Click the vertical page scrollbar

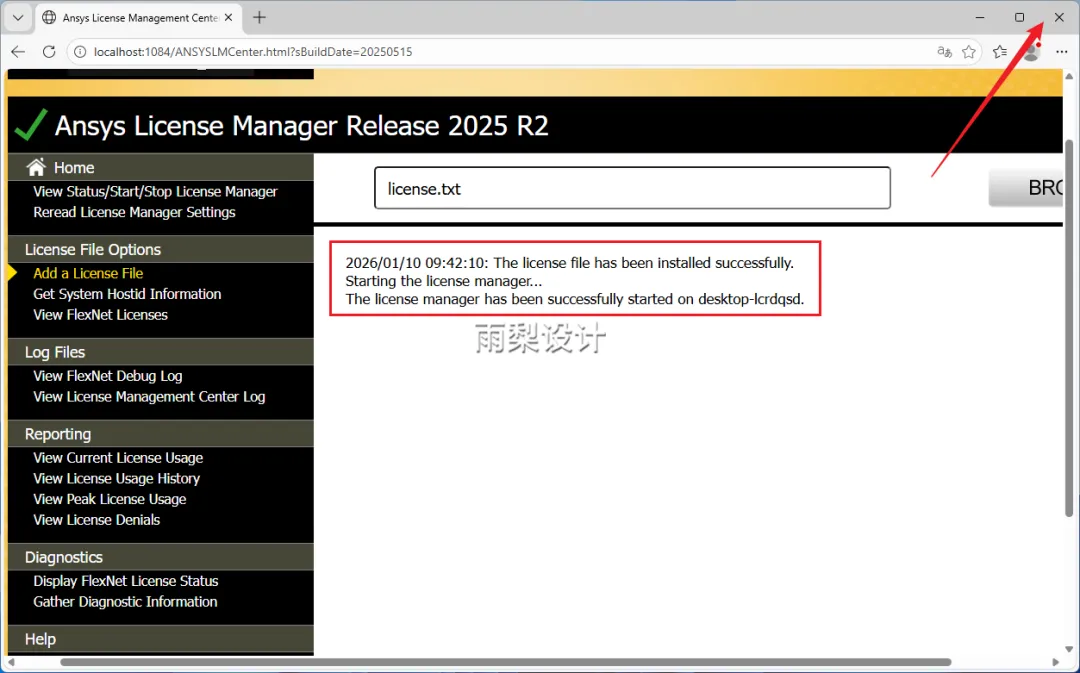(1069, 327)
